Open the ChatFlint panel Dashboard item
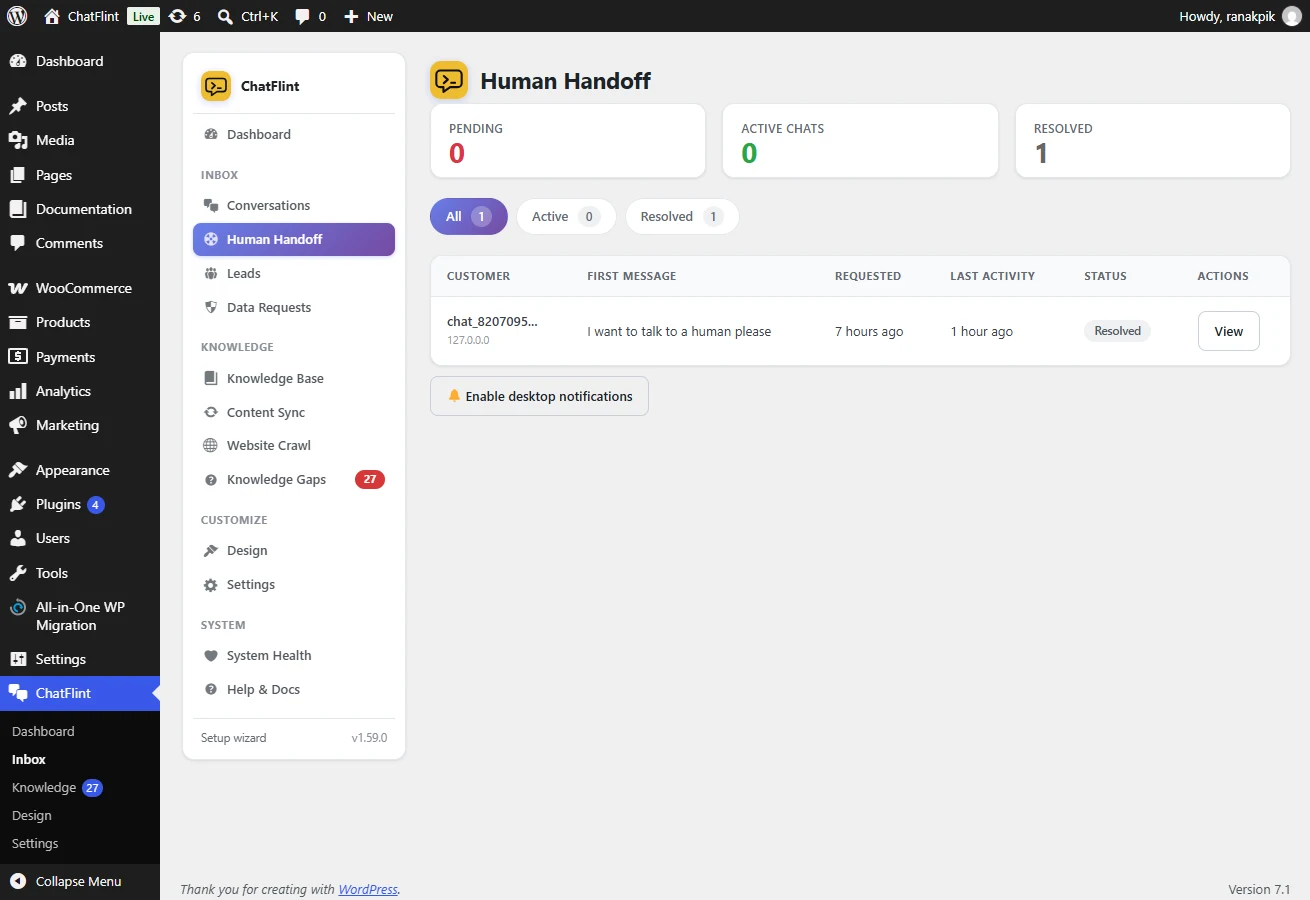The width and height of the screenshot is (1310, 900). pyautogui.click(x=294, y=134)
